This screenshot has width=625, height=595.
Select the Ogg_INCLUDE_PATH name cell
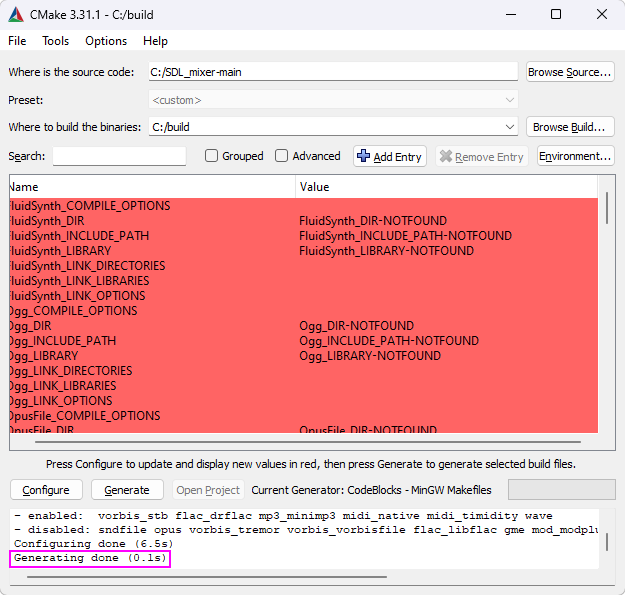(x=152, y=341)
